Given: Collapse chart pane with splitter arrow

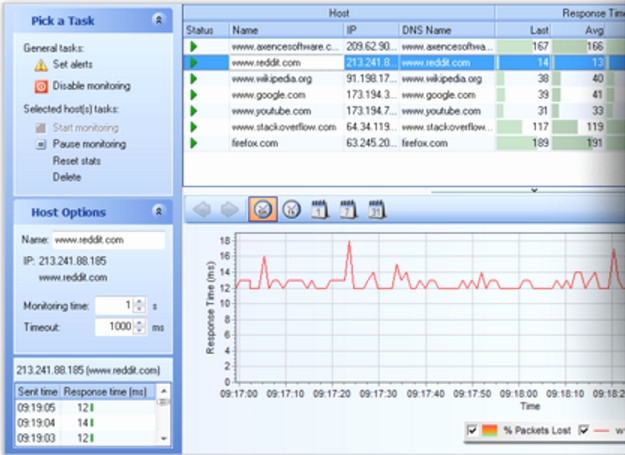Looking at the screenshot, I should tap(534, 190).
